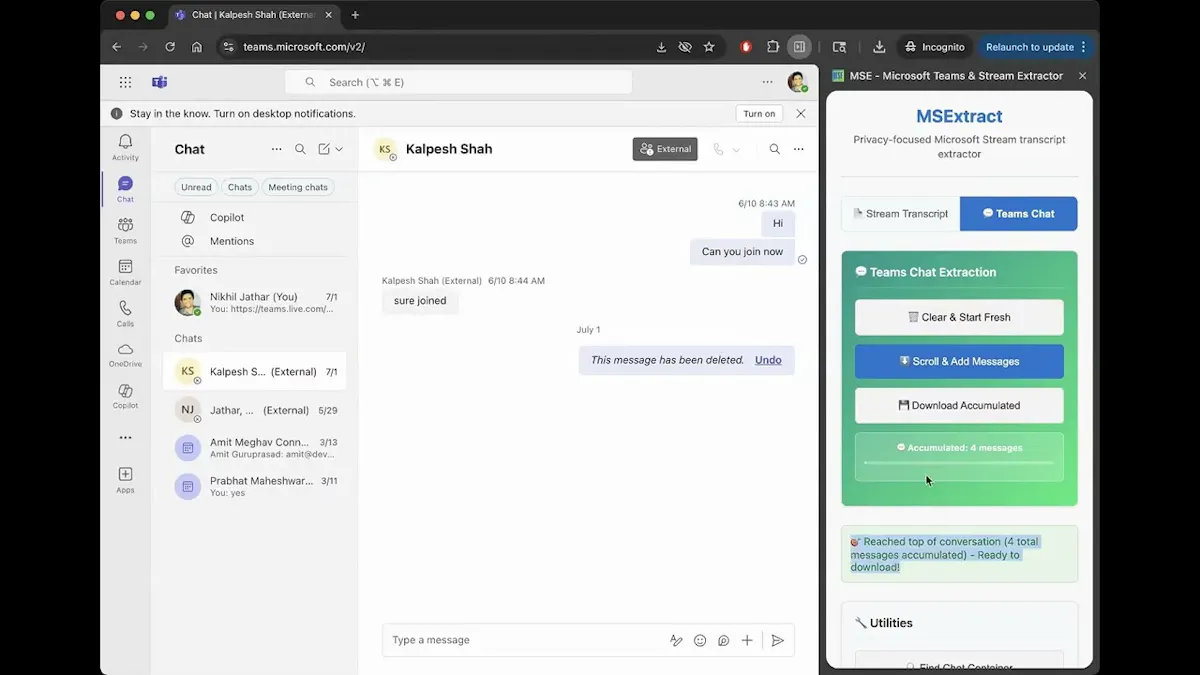
Task: Toggle the Chats filter chip
Action: (240, 187)
